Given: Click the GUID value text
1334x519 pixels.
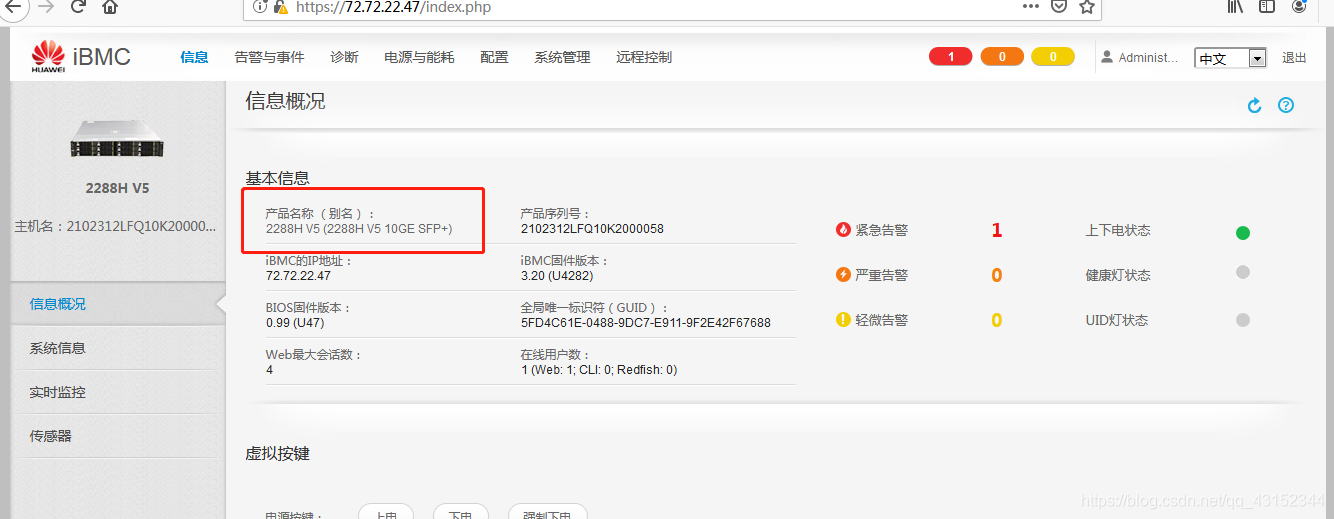Looking at the screenshot, I should [645, 323].
